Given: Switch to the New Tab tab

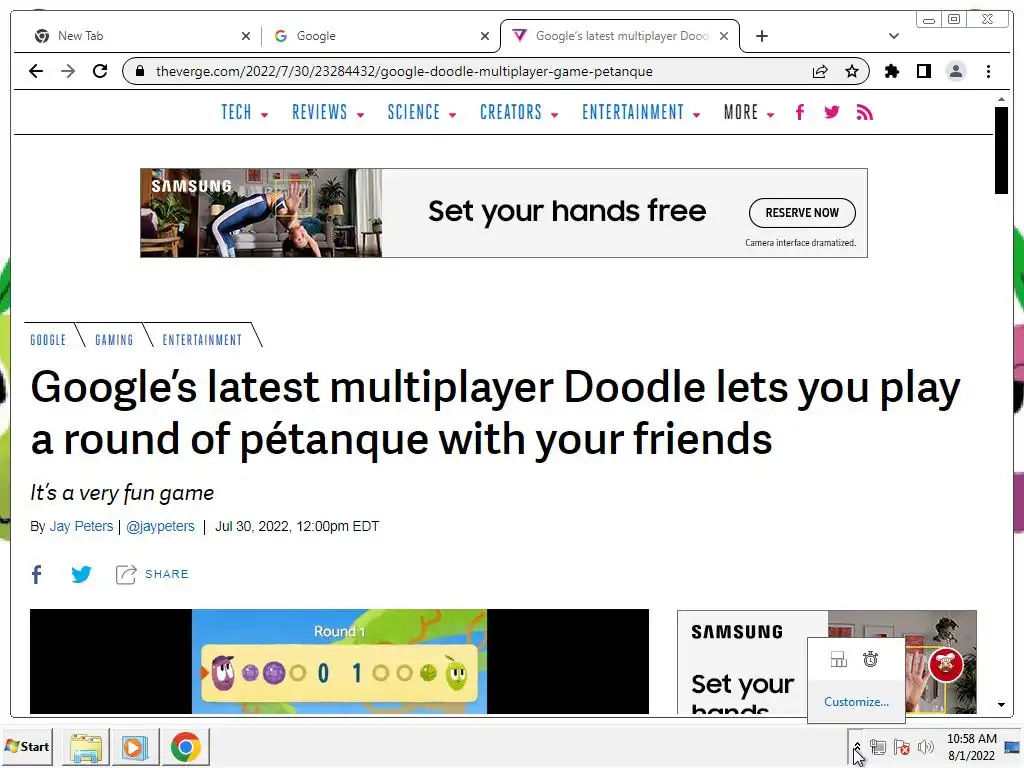Looking at the screenshot, I should tap(137, 36).
